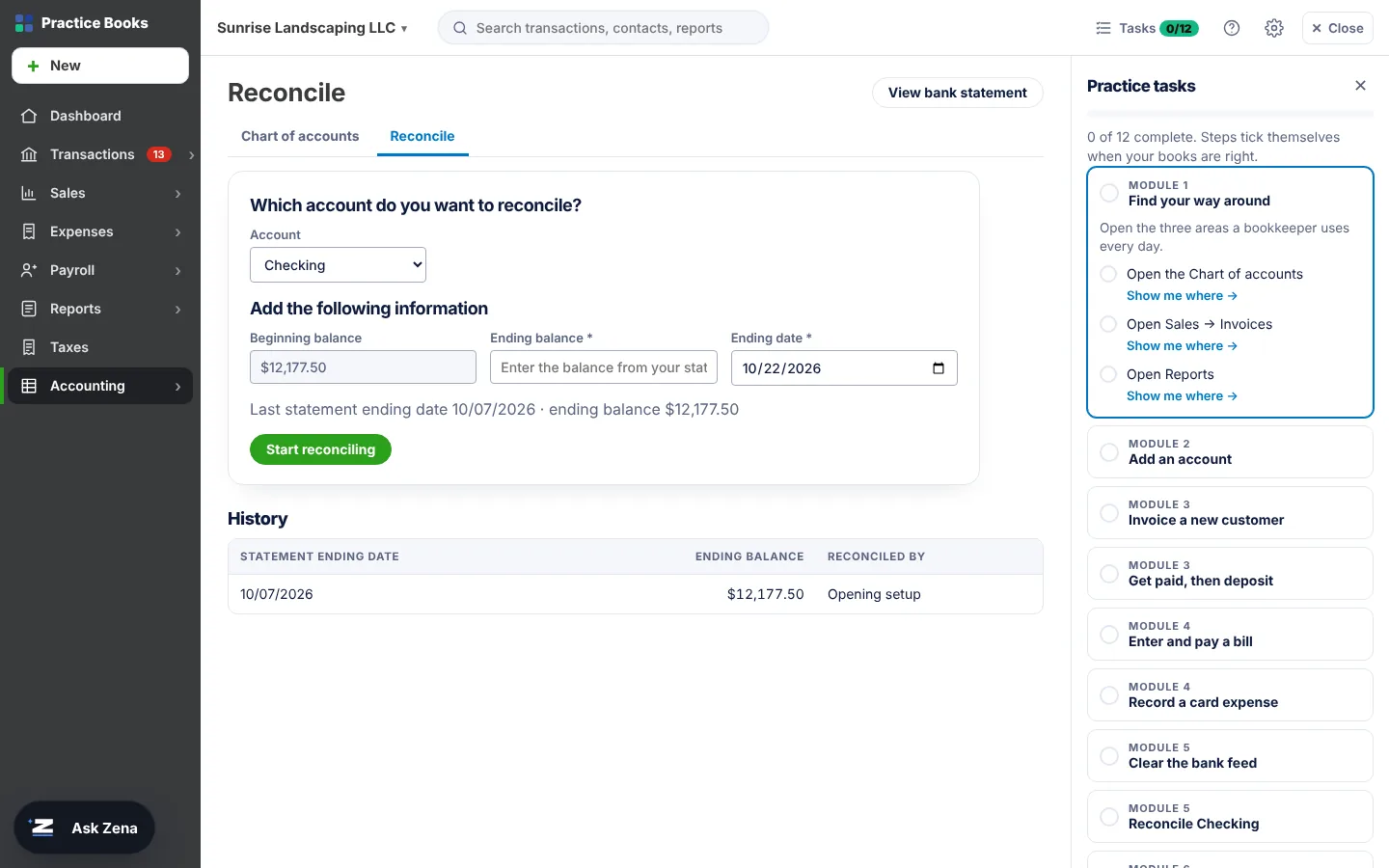
Task: Expand the Expenses submenu chevron
Action: click(x=177, y=232)
